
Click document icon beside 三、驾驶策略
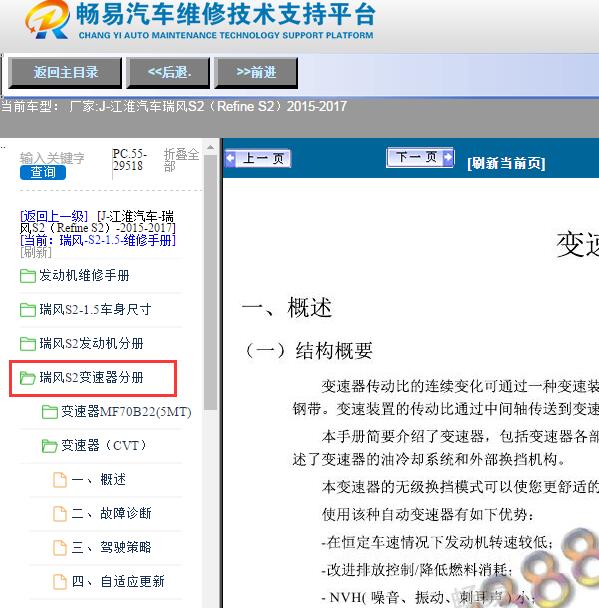click(60, 548)
